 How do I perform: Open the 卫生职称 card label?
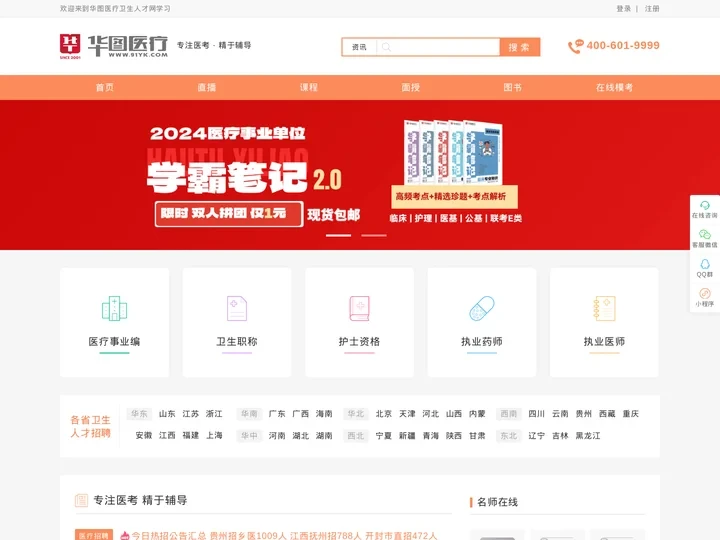pos(237,342)
